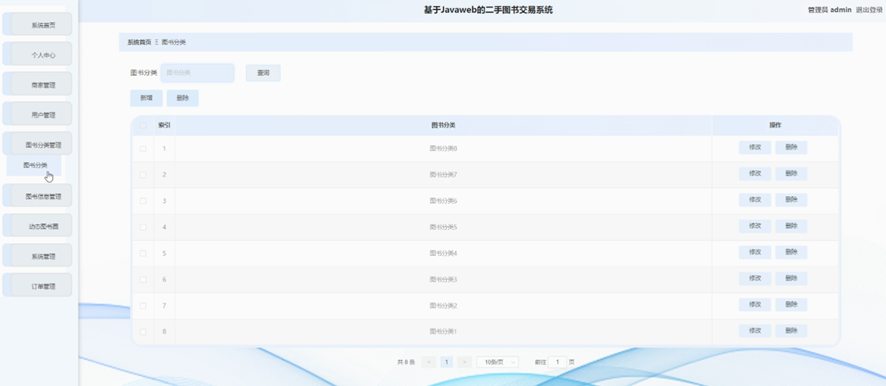Click the 管理员 admin user label
Screen dimensions: 886x386
tap(829, 10)
